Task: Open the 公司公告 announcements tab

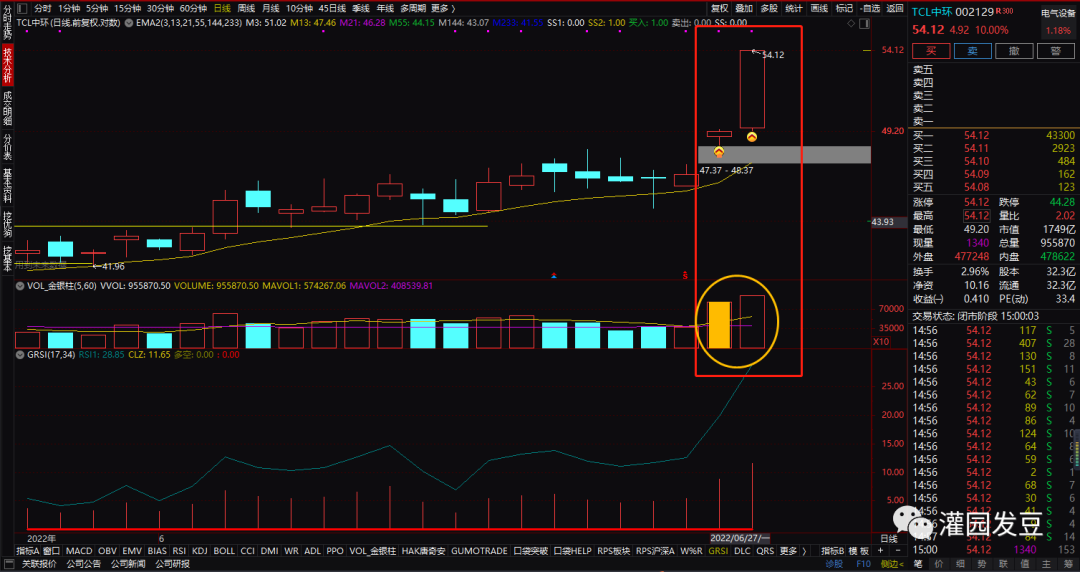Action: [83, 564]
